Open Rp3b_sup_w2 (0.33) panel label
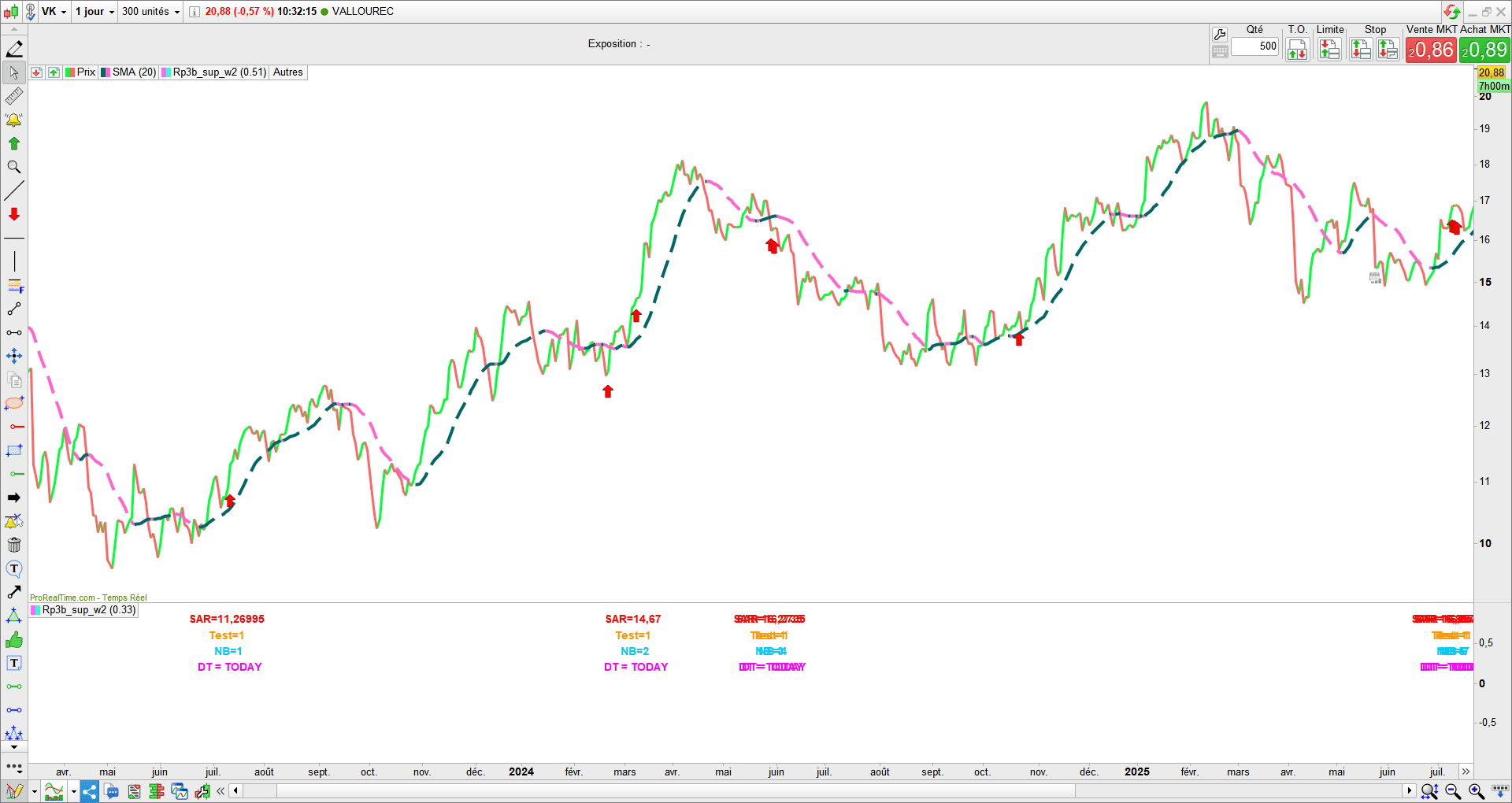The height and width of the screenshot is (803, 1512). pos(83,610)
